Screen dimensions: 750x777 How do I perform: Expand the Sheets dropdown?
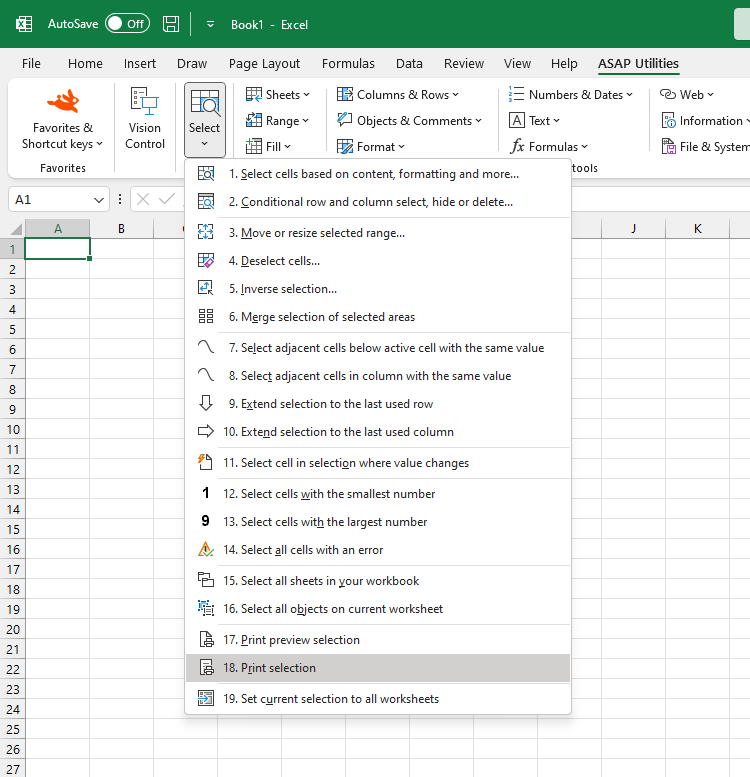[278, 94]
